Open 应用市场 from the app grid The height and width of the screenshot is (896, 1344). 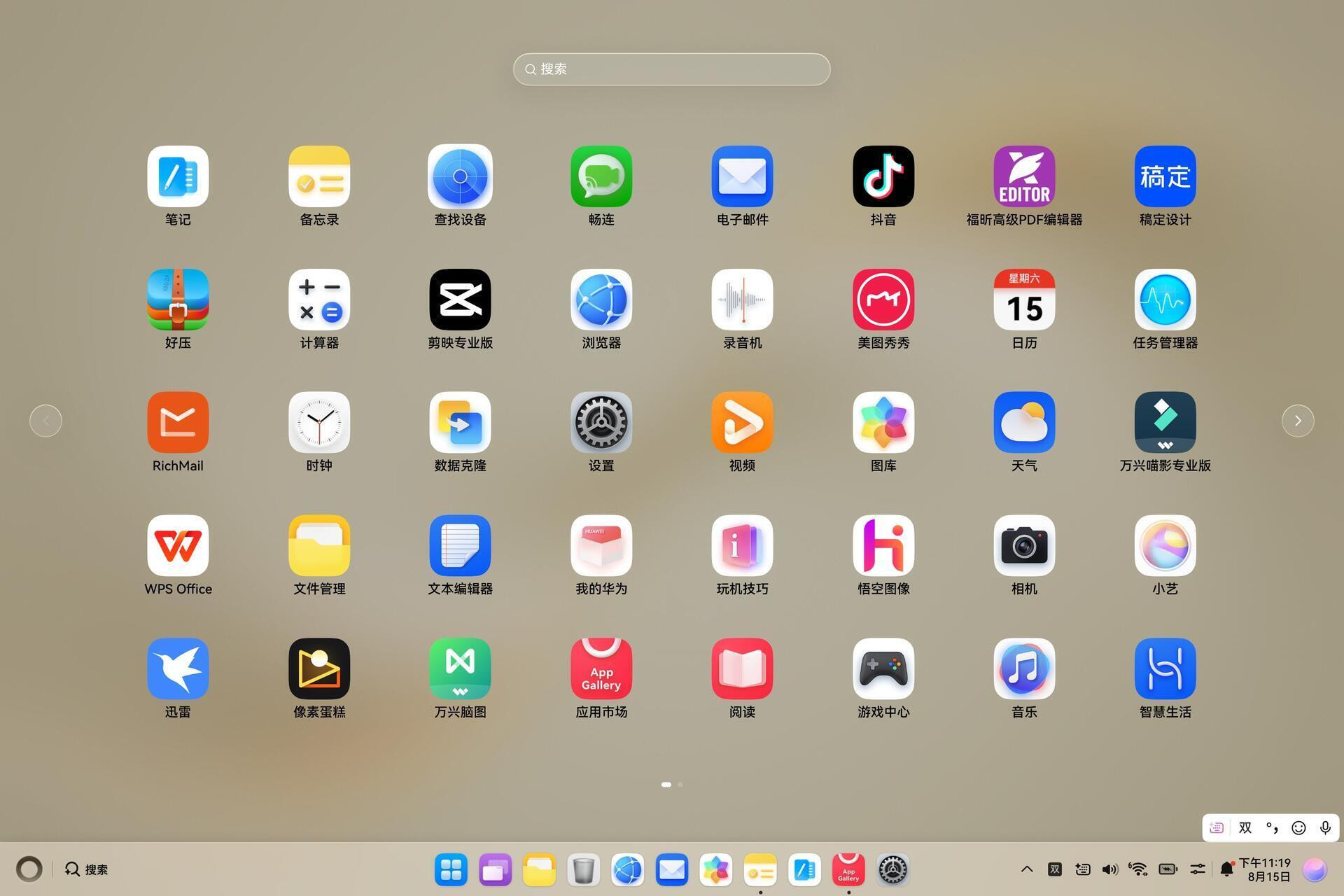point(601,668)
